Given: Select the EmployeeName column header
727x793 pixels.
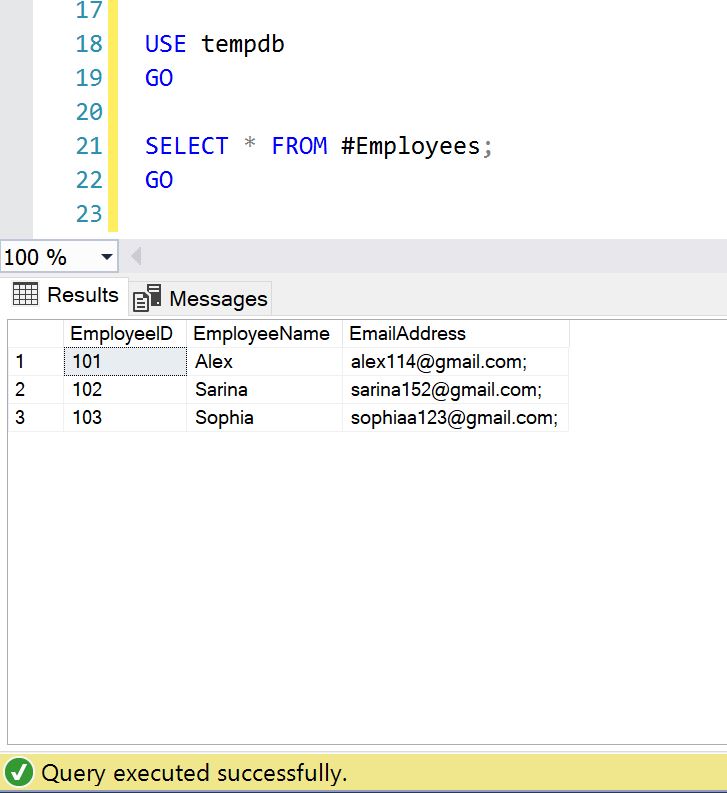Looking at the screenshot, I should tap(263, 334).
